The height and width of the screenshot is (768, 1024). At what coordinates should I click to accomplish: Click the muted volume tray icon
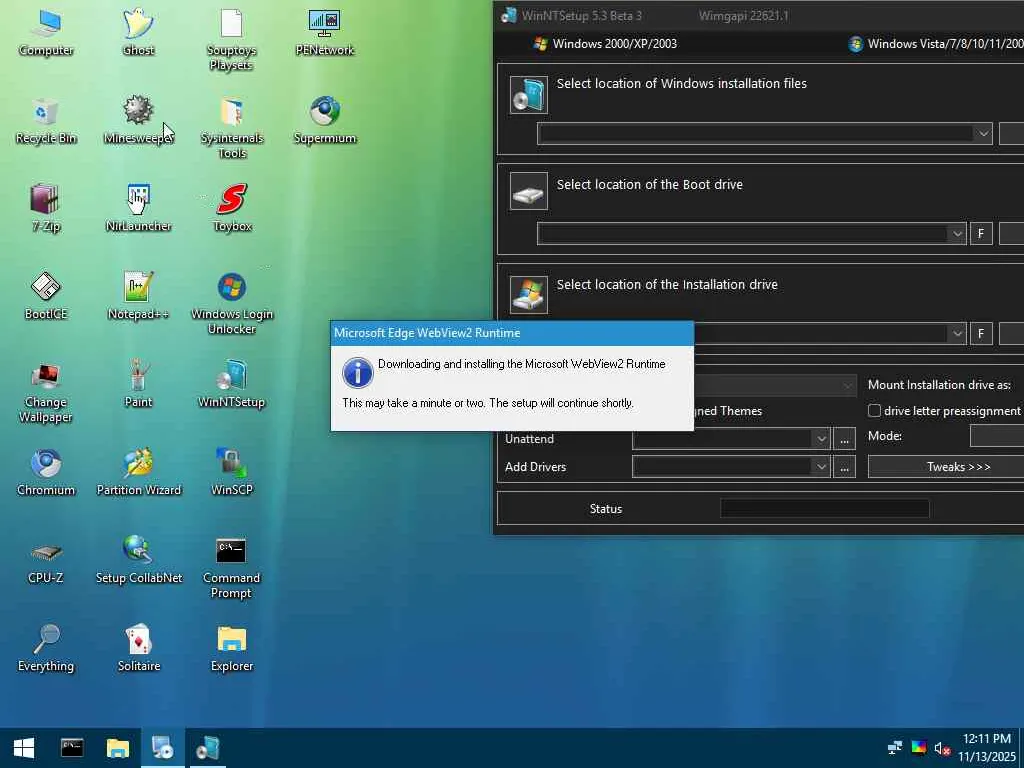point(942,748)
